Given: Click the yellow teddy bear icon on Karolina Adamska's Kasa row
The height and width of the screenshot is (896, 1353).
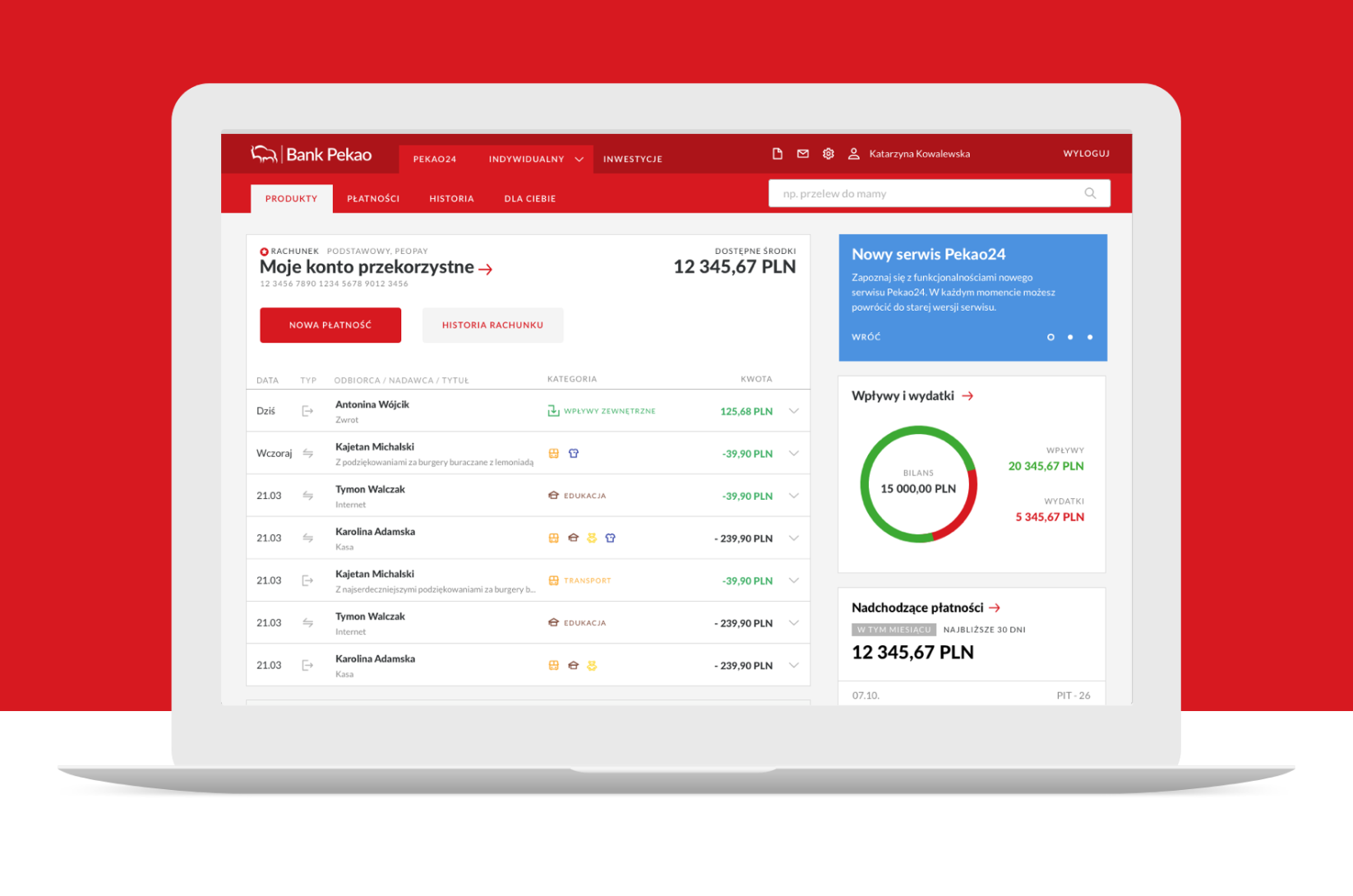Looking at the screenshot, I should pos(593,538).
